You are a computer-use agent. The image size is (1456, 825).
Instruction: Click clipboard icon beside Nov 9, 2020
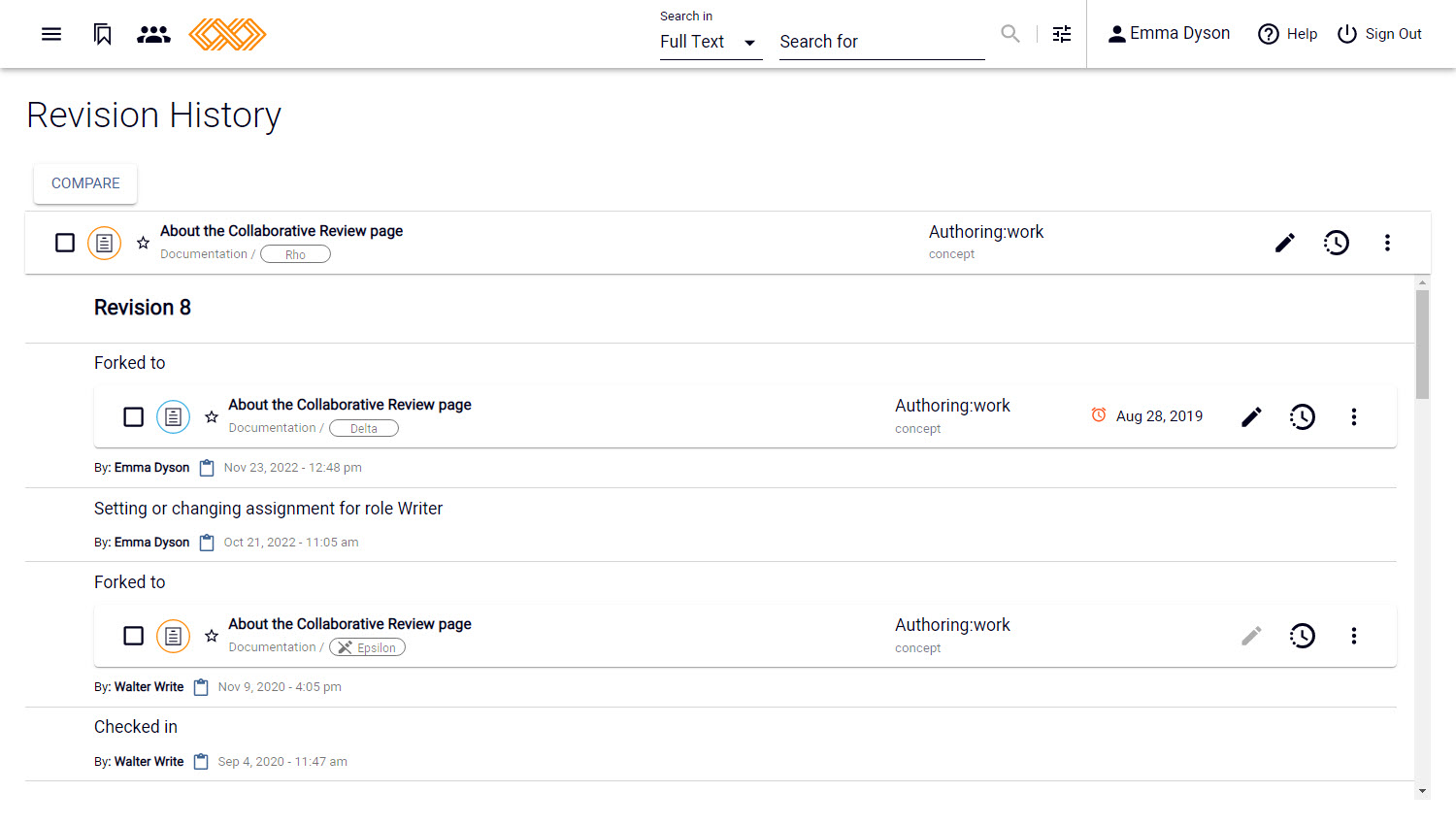tap(201, 687)
